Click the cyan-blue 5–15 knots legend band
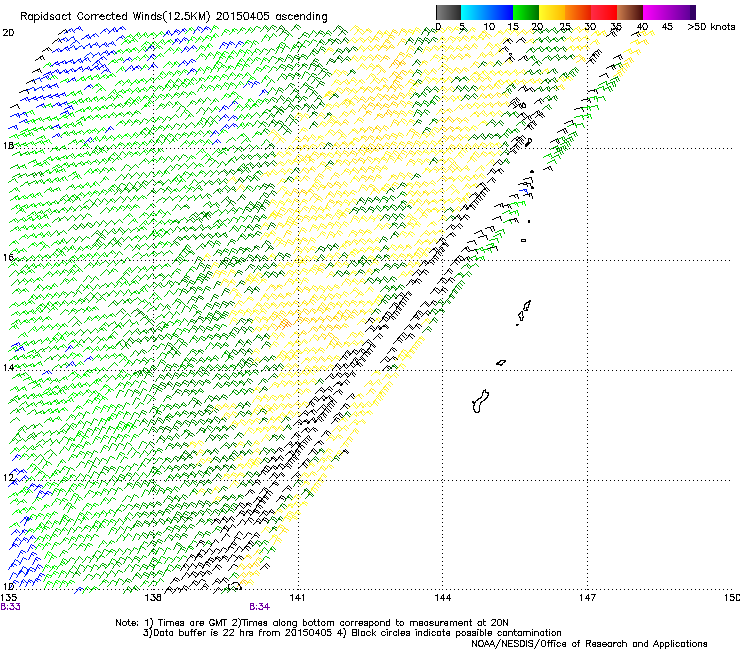Screen dimensions: 740x650 pyautogui.click(x=487, y=12)
